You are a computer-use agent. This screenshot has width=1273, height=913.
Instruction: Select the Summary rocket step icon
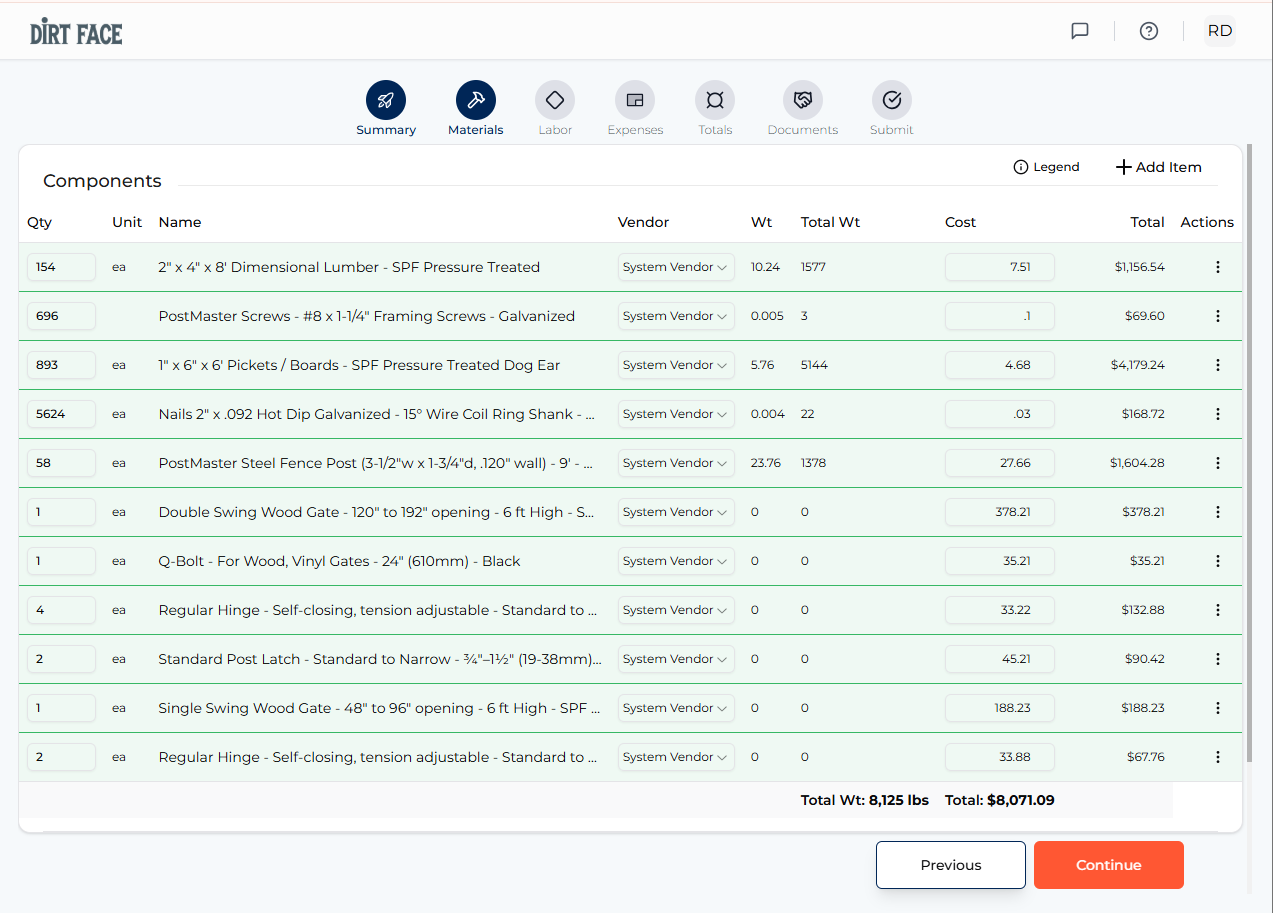click(386, 100)
